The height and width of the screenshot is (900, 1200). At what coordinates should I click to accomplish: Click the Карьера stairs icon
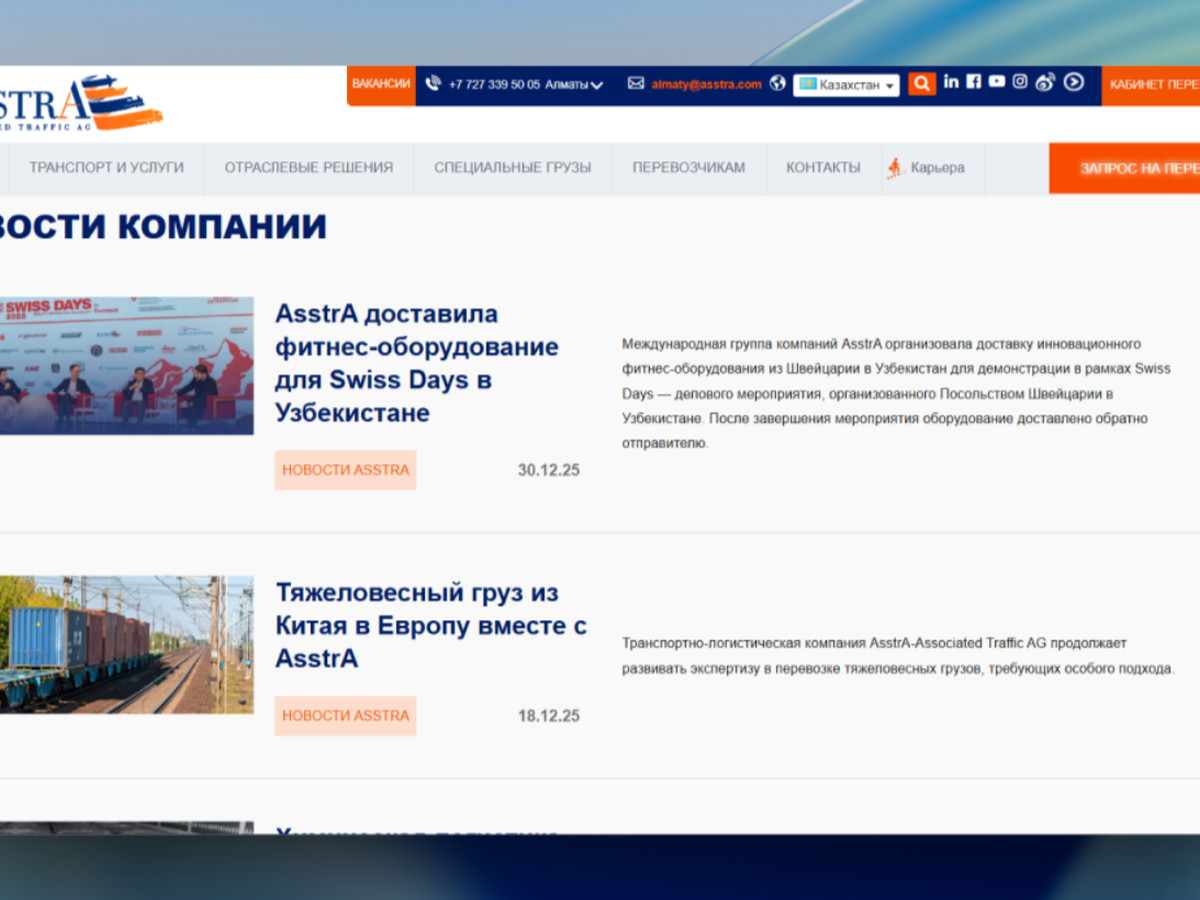pyautogui.click(x=895, y=168)
